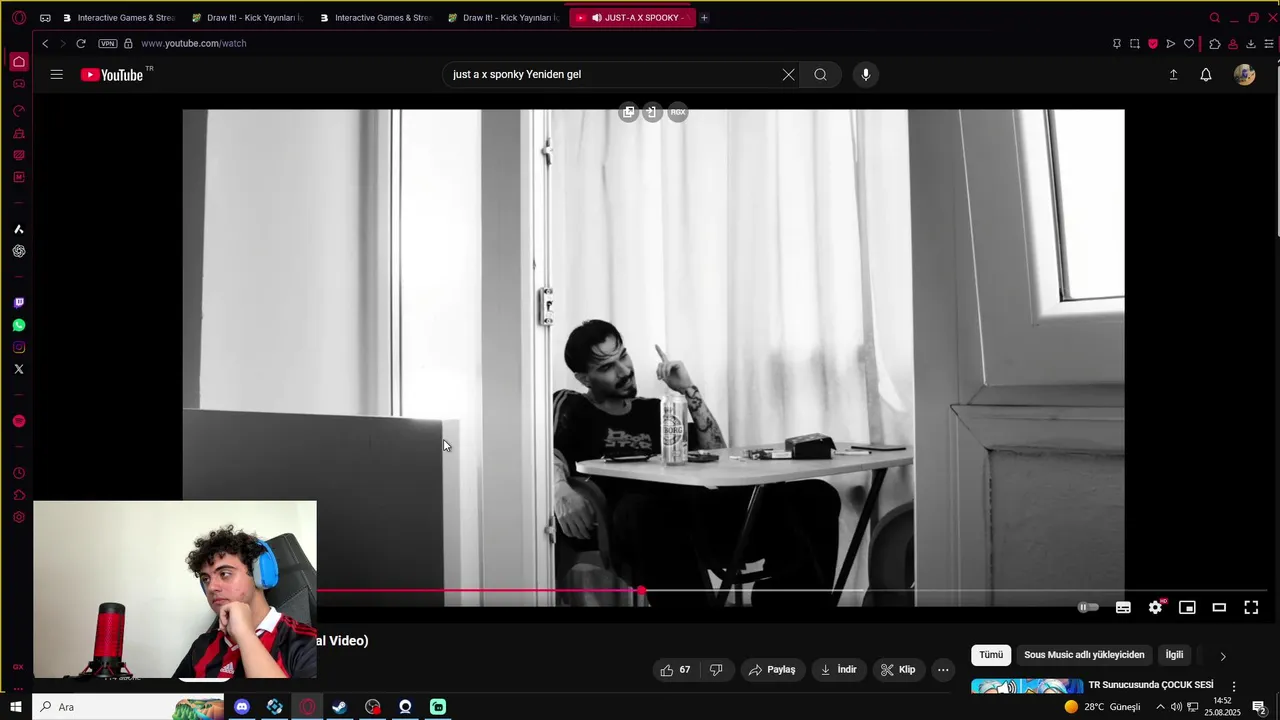This screenshot has width=1280, height=720.
Task: Open a new browser tab
Action: tap(704, 17)
